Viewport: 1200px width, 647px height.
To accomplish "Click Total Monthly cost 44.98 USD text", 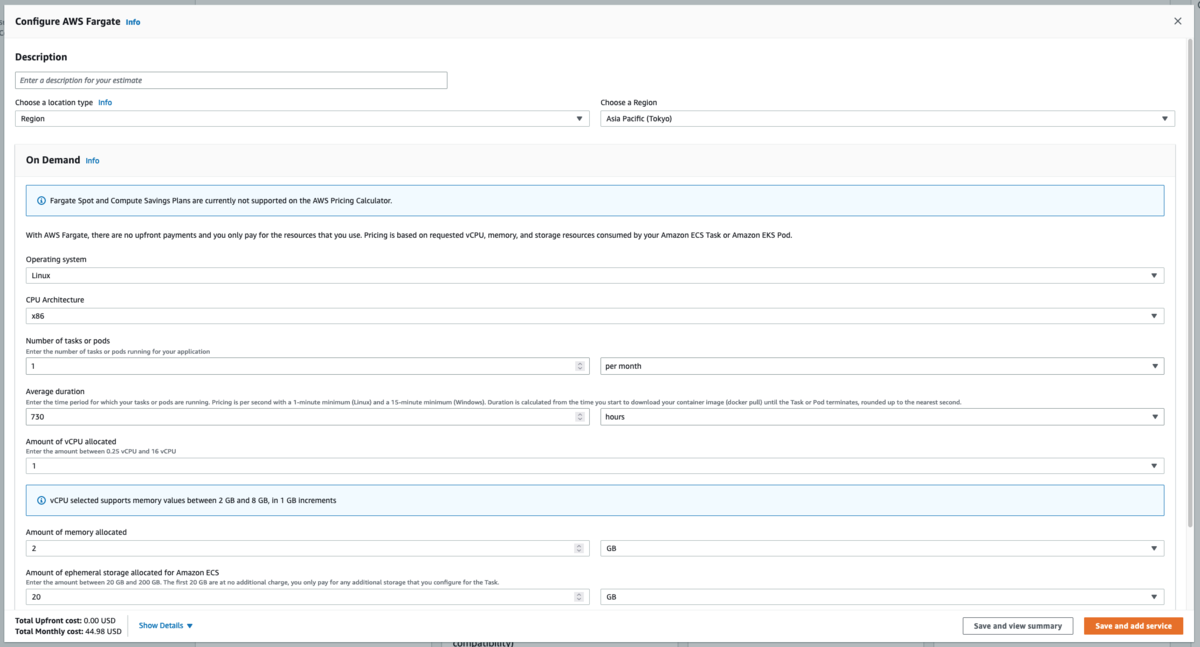I will point(68,631).
